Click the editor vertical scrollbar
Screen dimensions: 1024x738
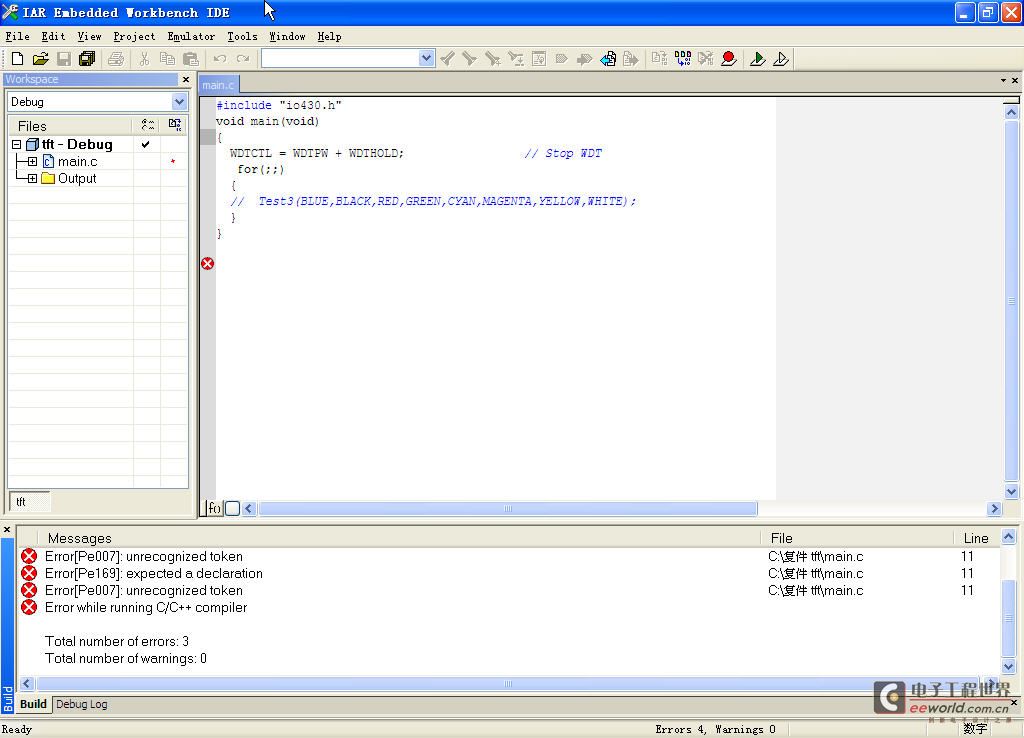(1012, 302)
